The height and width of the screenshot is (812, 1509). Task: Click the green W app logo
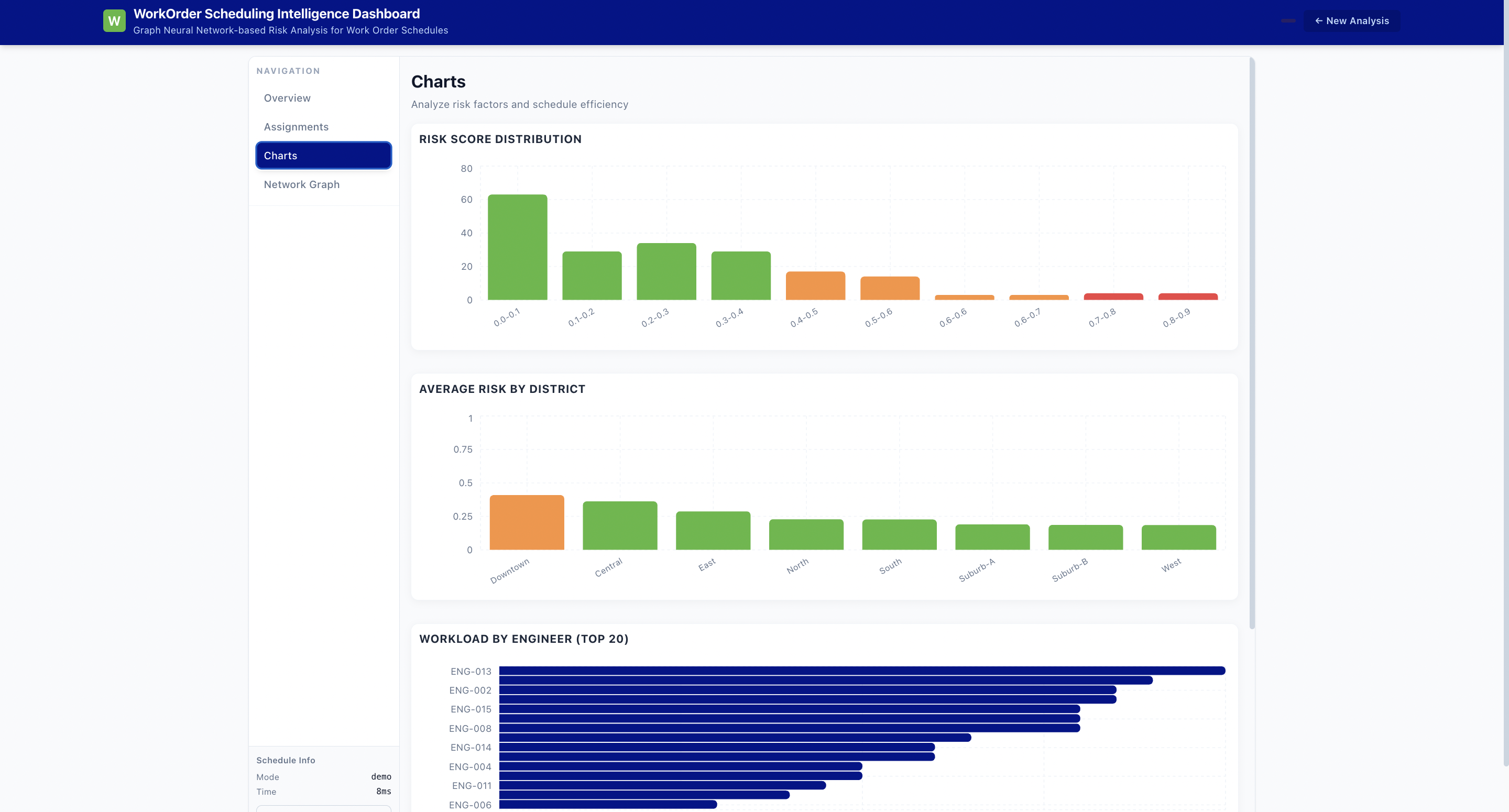pyautogui.click(x=114, y=21)
